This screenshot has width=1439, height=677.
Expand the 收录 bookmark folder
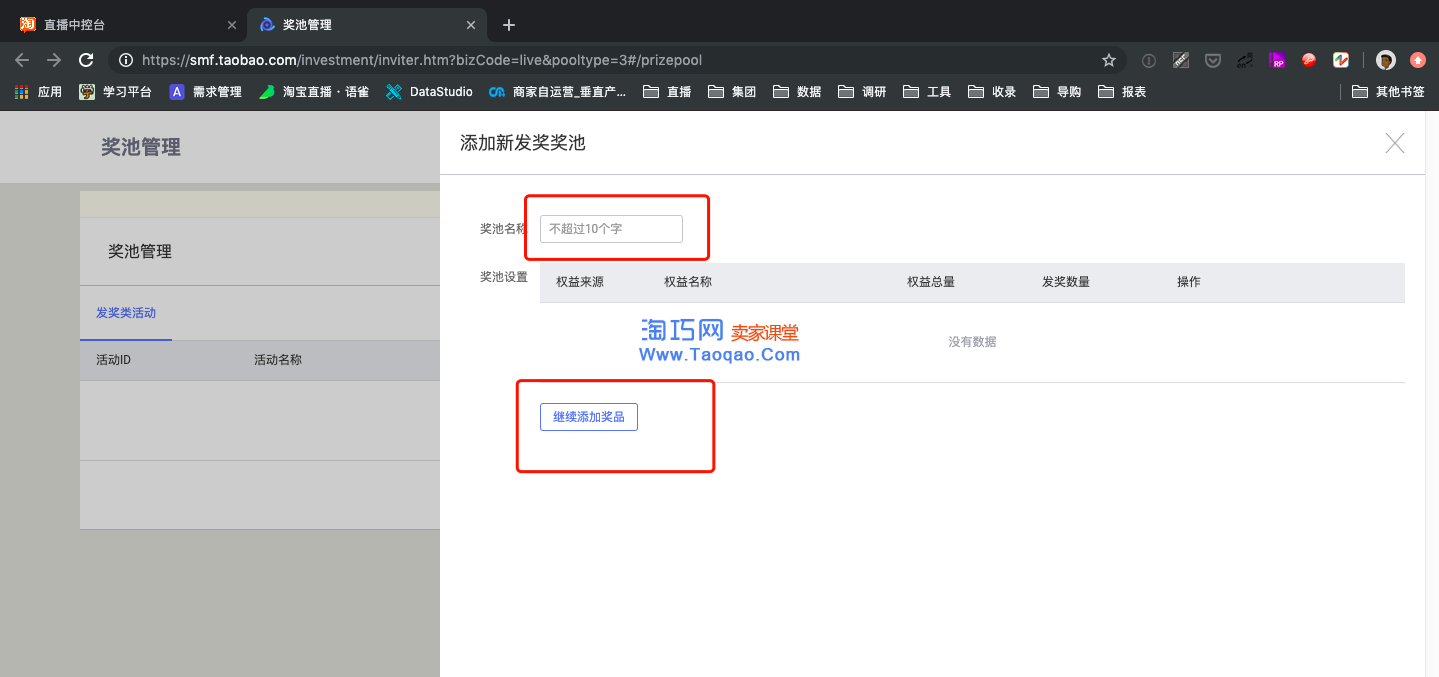pyautogui.click(x=992, y=92)
